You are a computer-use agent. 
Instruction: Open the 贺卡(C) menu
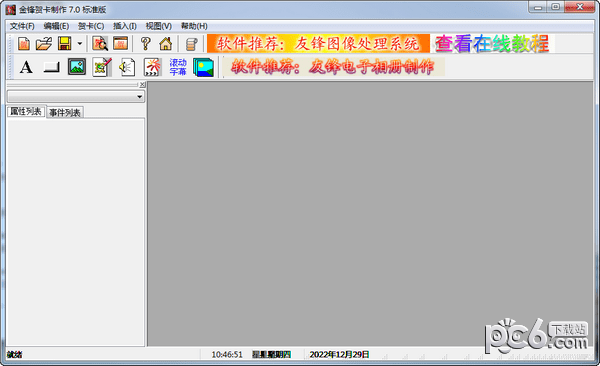tap(91, 26)
